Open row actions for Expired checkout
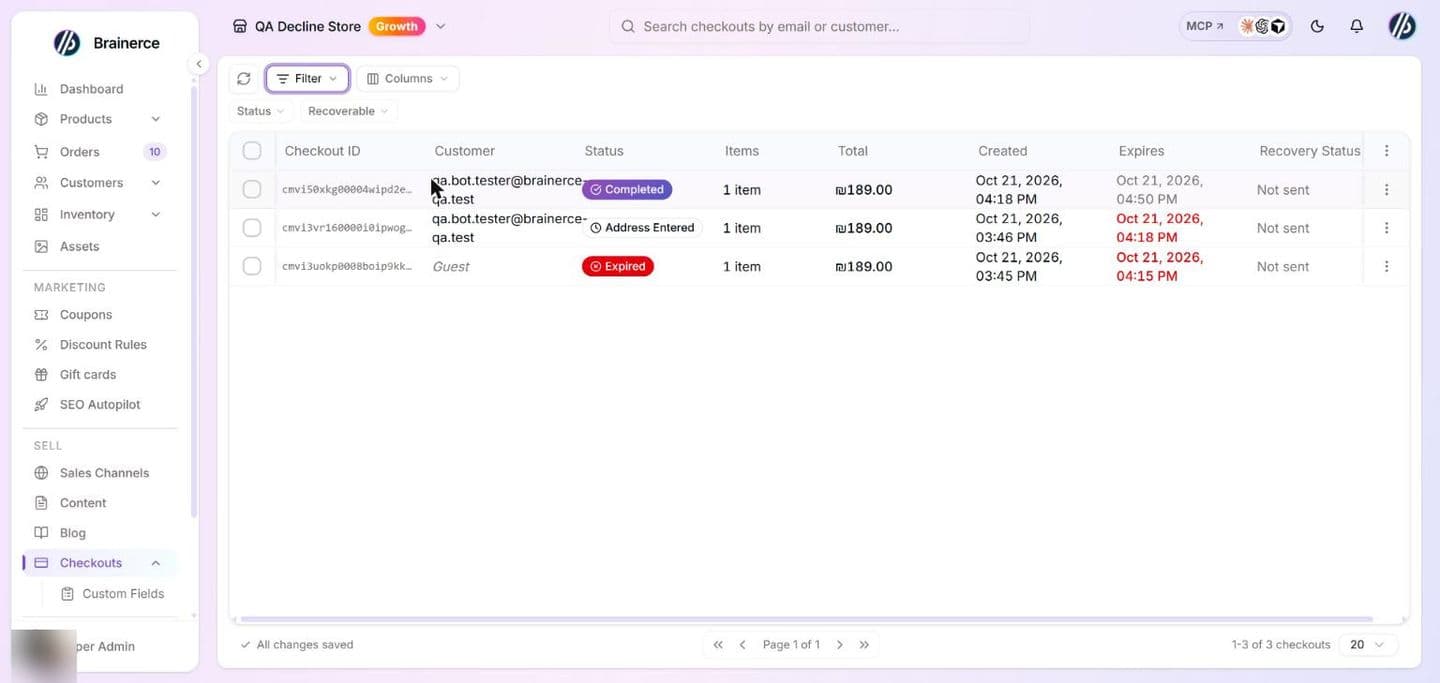The height and width of the screenshot is (683, 1440). pyautogui.click(x=1386, y=266)
